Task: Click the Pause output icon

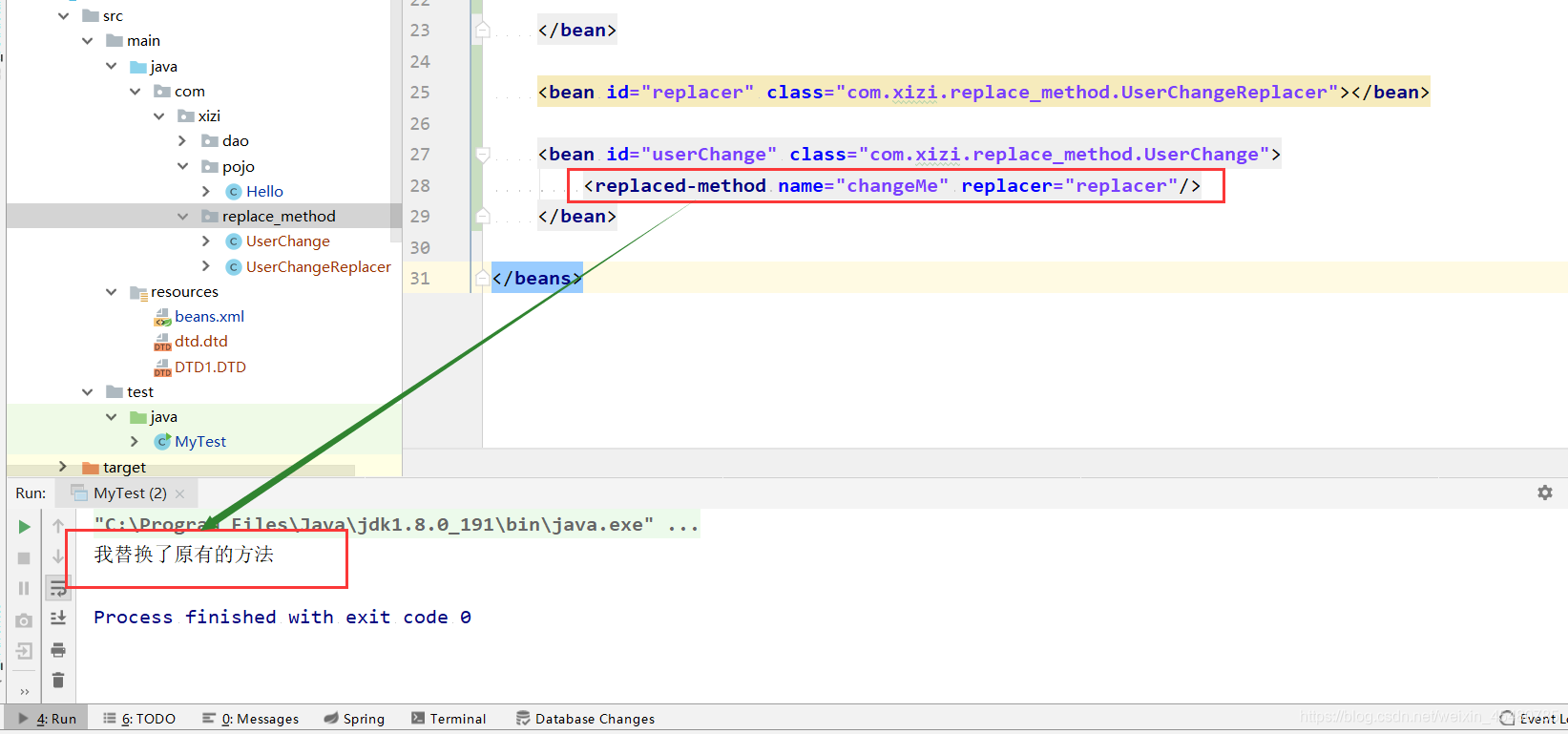Action: [x=24, y=588]
